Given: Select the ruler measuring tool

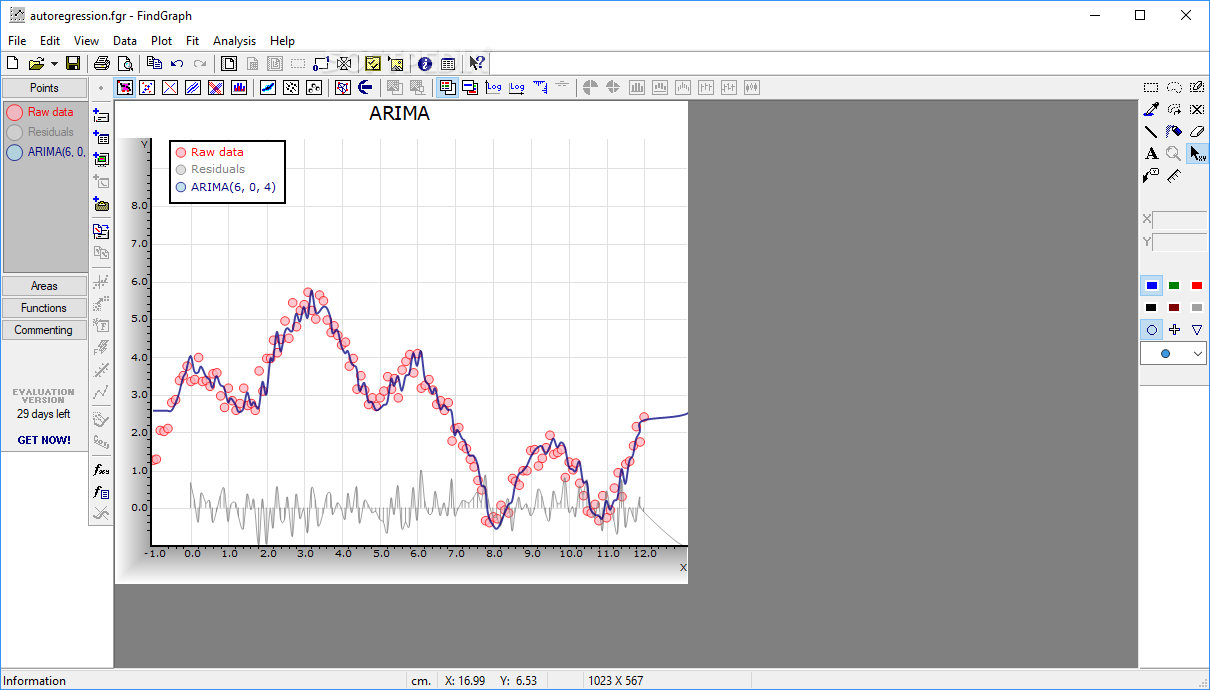Looking at the screenshot, I should 1174,175.
